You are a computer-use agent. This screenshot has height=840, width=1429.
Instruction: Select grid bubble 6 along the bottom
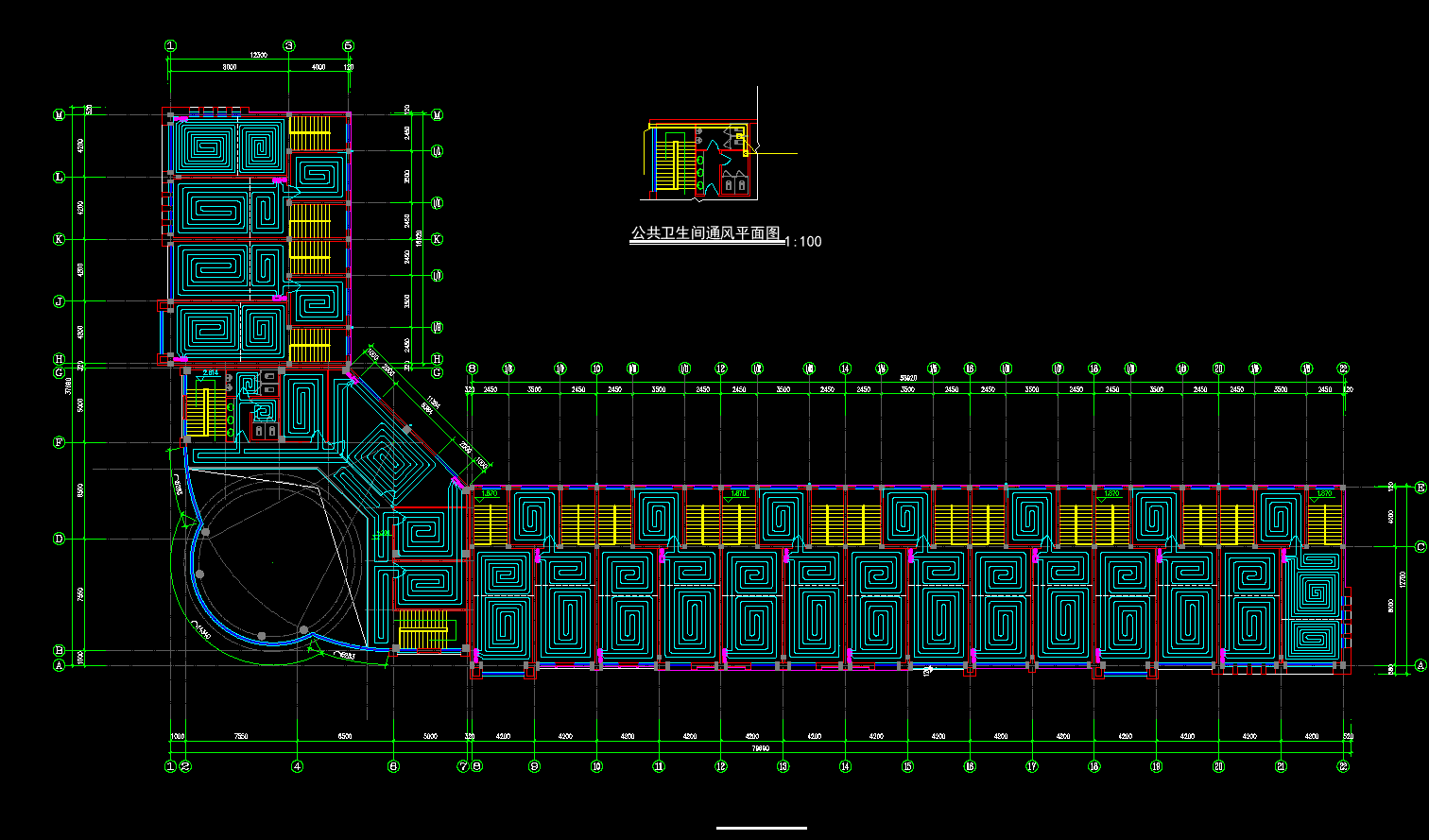tap(393, 766)
